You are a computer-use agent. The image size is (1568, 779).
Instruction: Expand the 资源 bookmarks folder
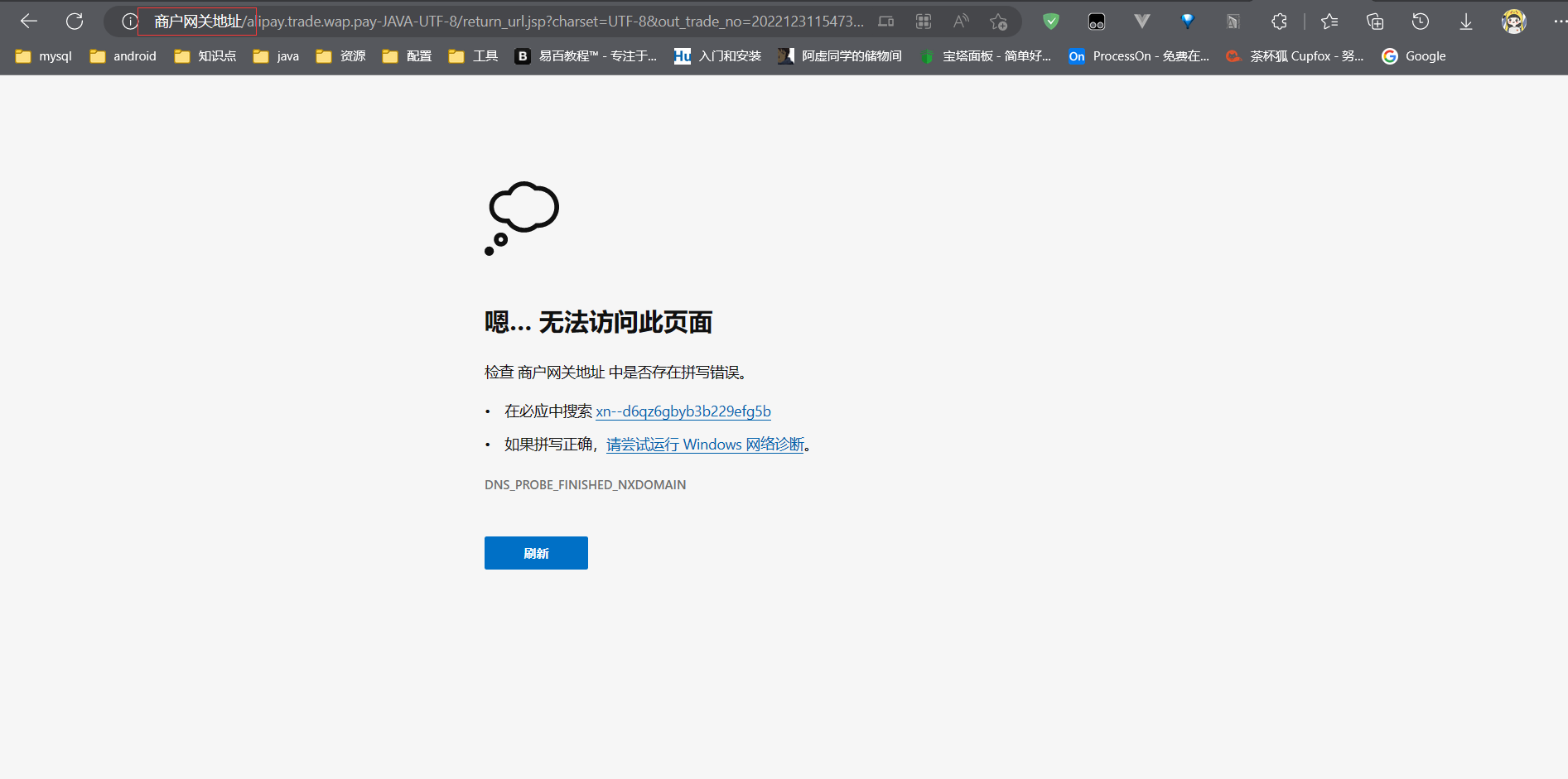click(x=340, y=56)
